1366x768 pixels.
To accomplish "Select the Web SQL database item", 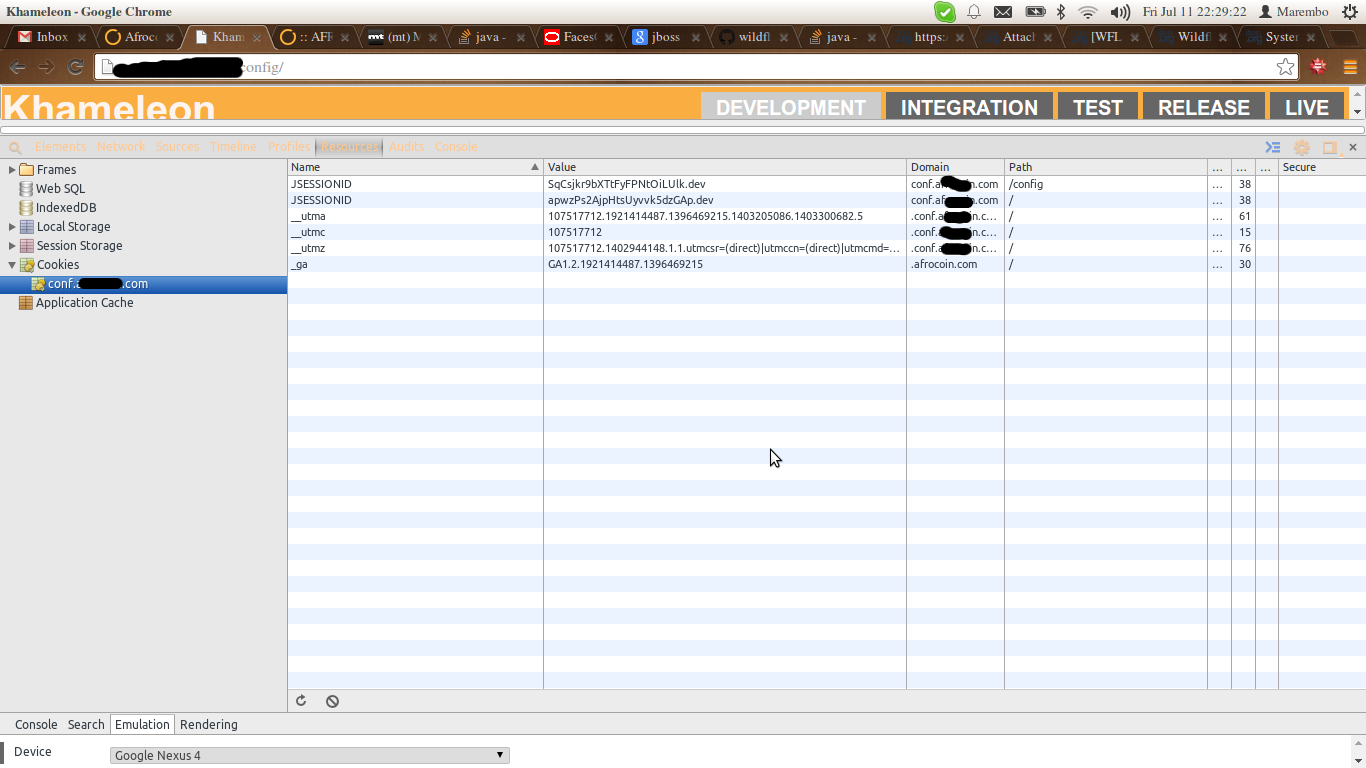I will pos(60,188).
